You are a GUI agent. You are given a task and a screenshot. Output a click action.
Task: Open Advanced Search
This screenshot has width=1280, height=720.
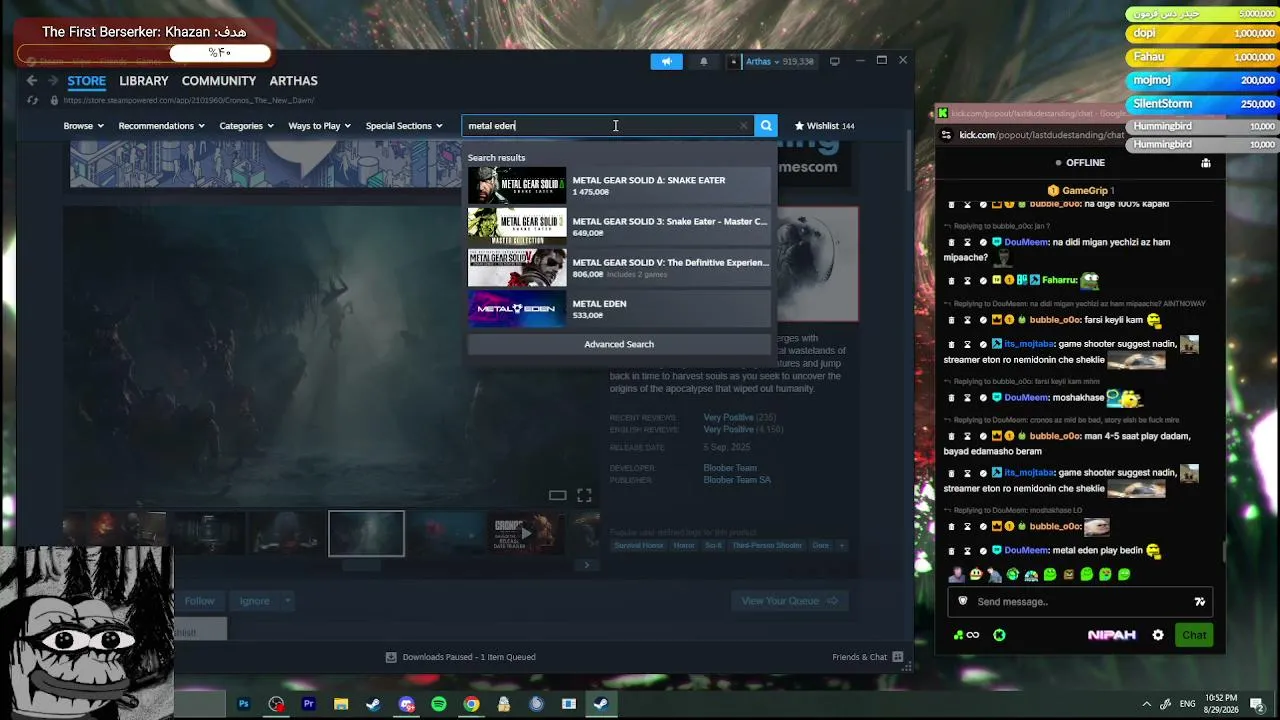pos(619,344)
